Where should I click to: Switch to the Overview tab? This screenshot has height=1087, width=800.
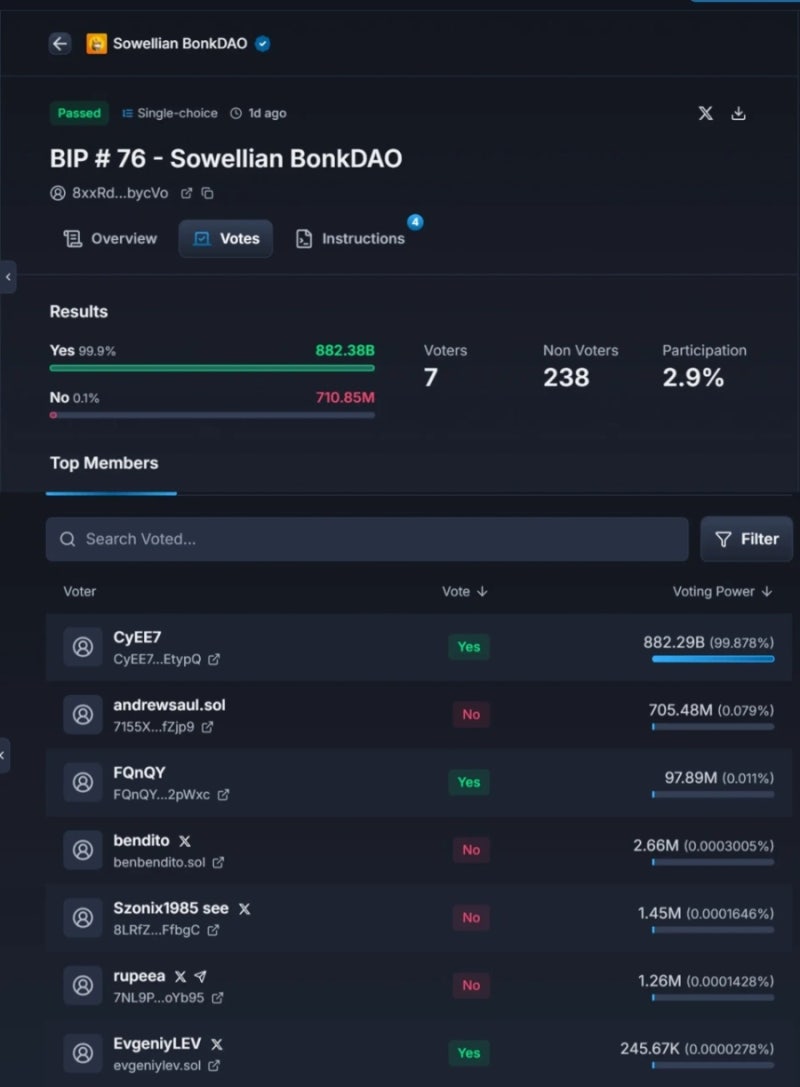(110, 239)
